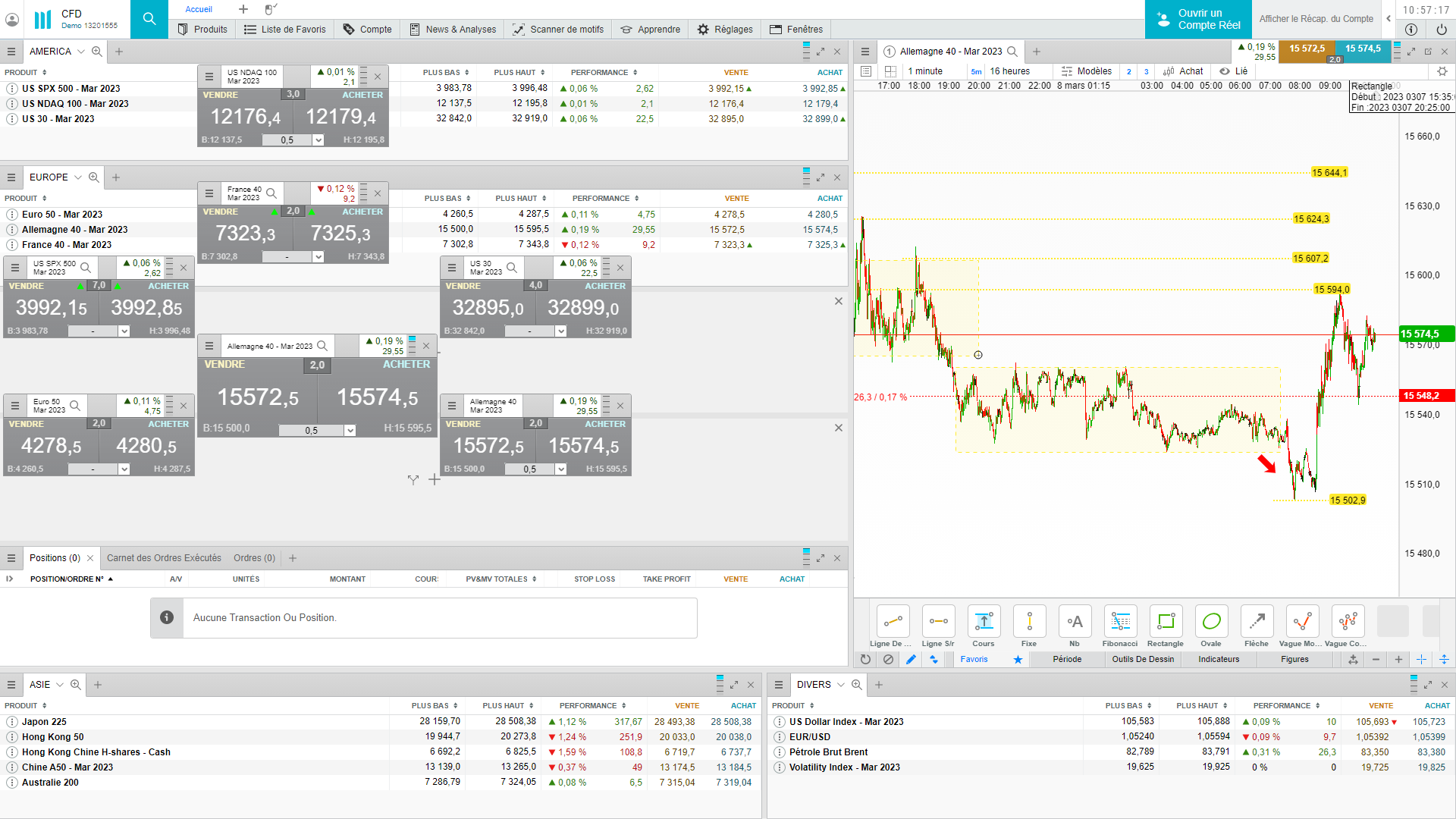This screenshot has width=1456, height=819.
Task: Select the Fibonacci drawing tool
Action: [1120, 622]
